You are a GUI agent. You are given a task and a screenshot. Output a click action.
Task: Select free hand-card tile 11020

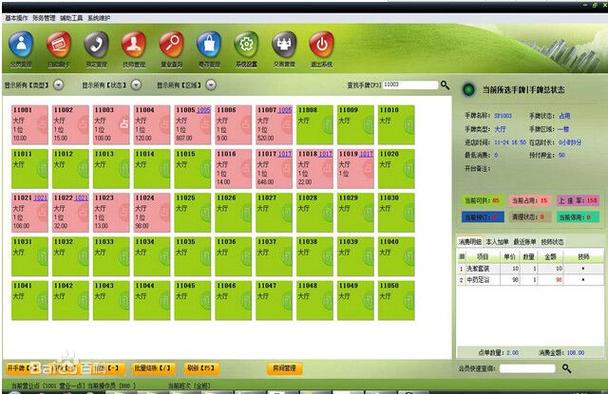point(396,169)
